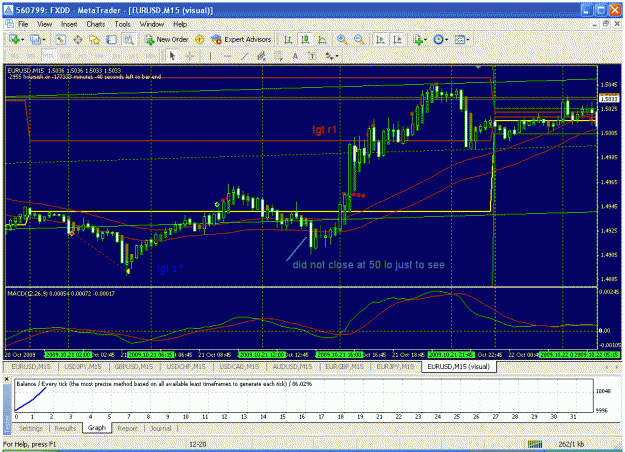Expand the Indicators dropdown arrow
Viewport: 625px width, 452px height.
[x=425, y=40]
